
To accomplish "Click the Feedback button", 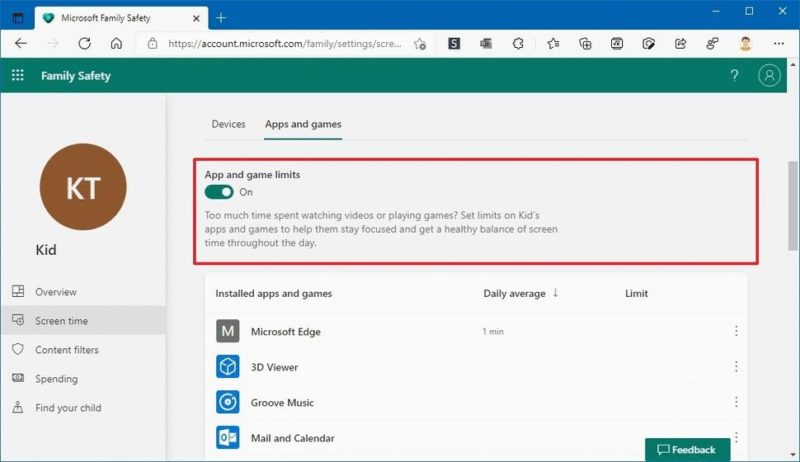I will click(x=687, y=450).
